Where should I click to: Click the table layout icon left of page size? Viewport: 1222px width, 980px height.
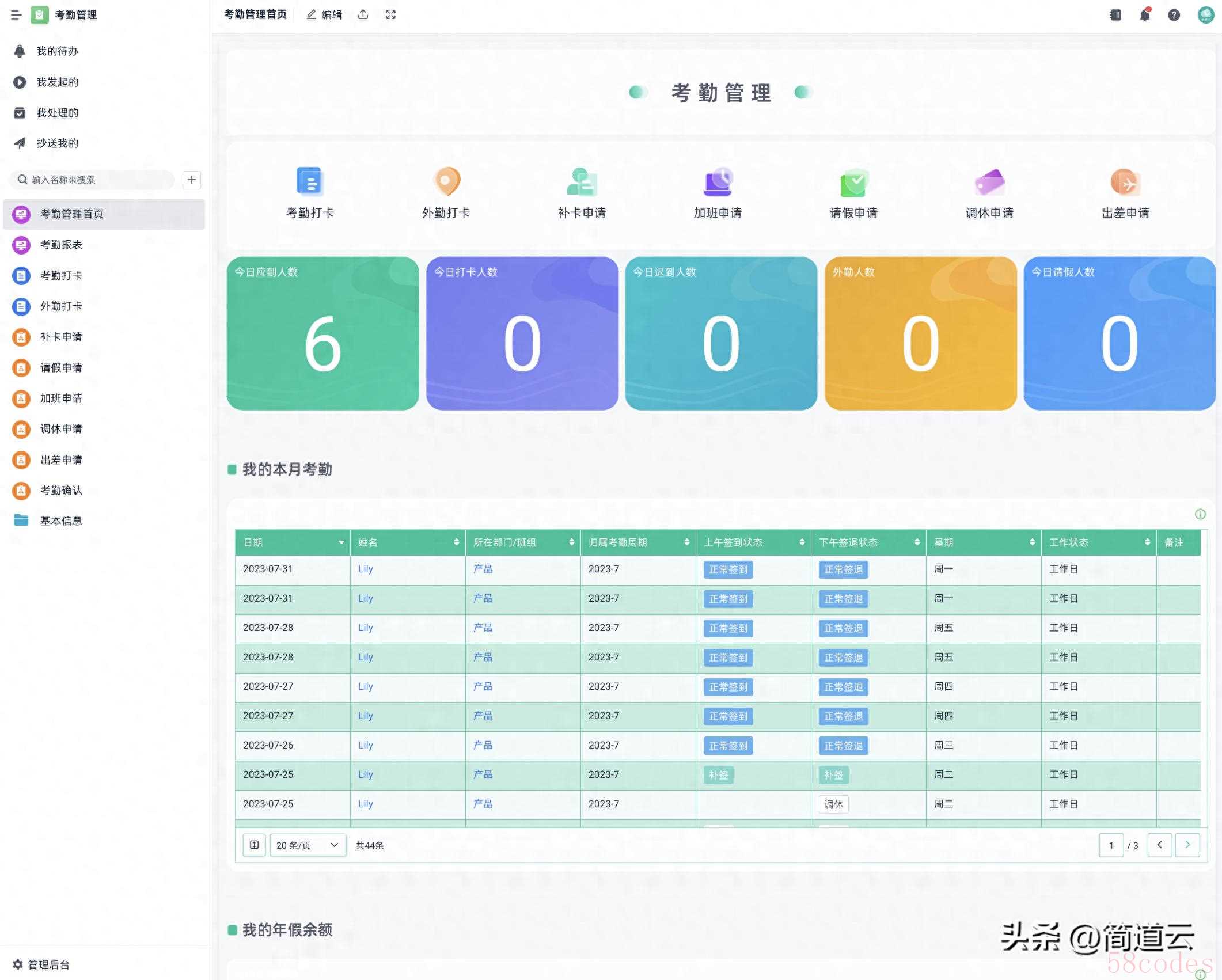(x=254, y=845)
